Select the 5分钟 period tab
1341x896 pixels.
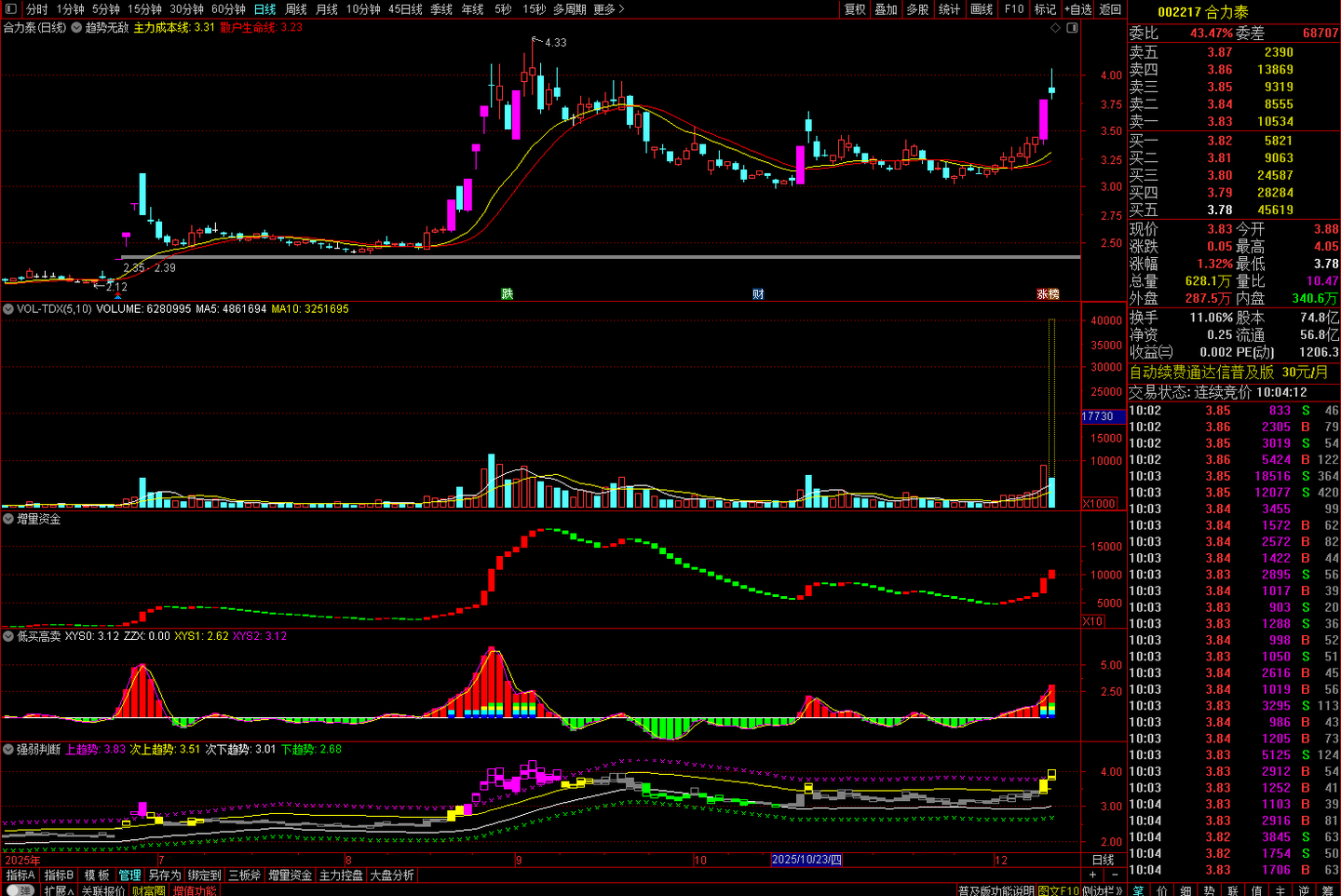[106, 9]
